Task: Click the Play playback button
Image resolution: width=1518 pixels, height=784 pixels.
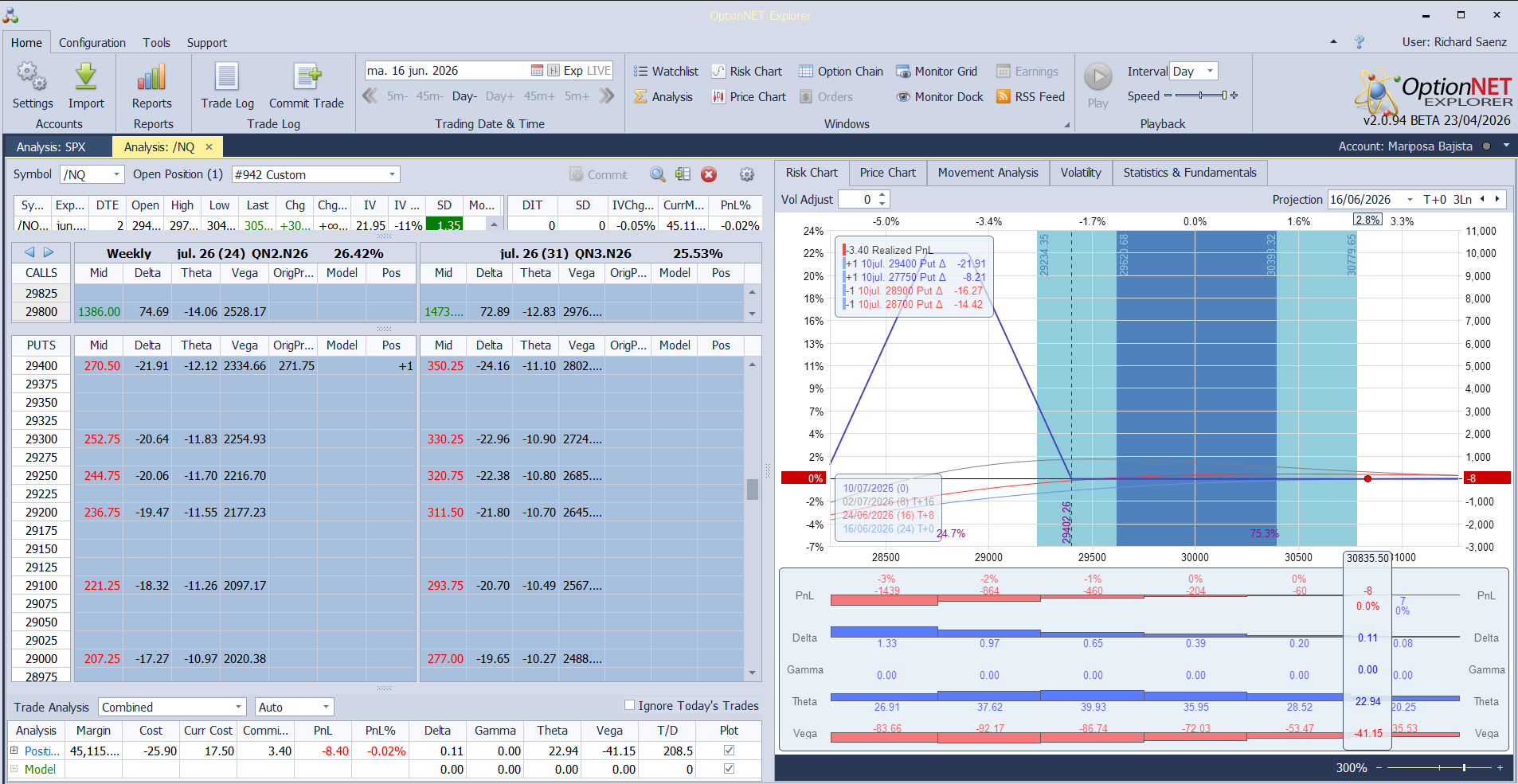Action: pyautogui.click(x=1098, y=85)
